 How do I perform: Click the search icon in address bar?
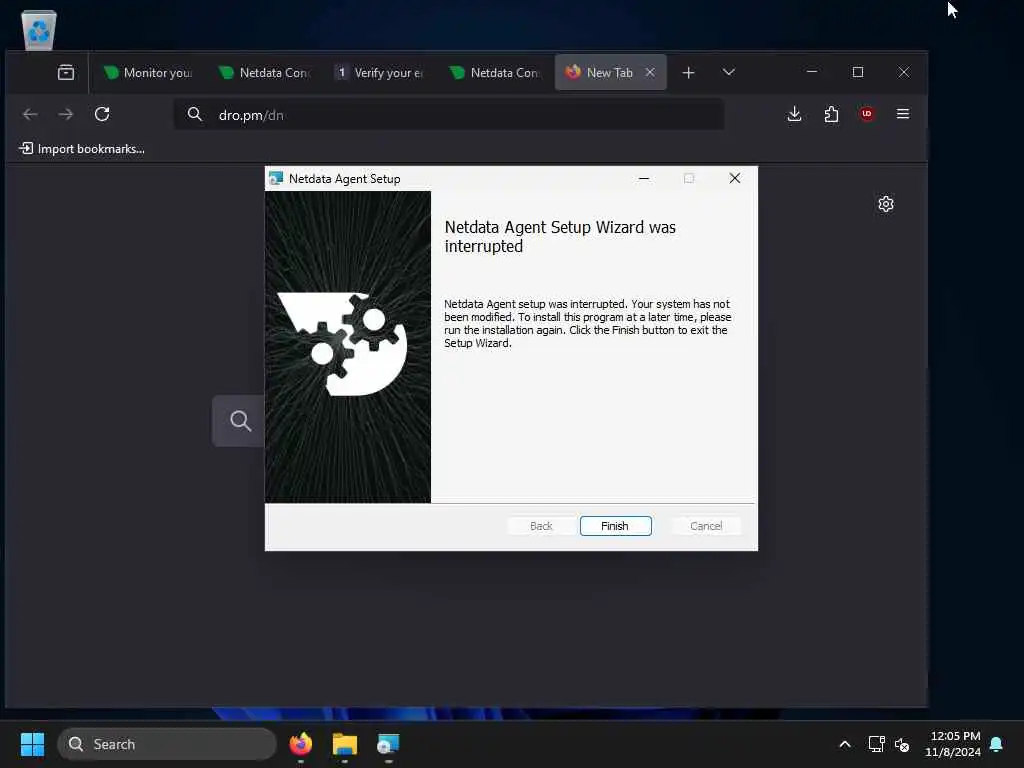pos(195,115)
